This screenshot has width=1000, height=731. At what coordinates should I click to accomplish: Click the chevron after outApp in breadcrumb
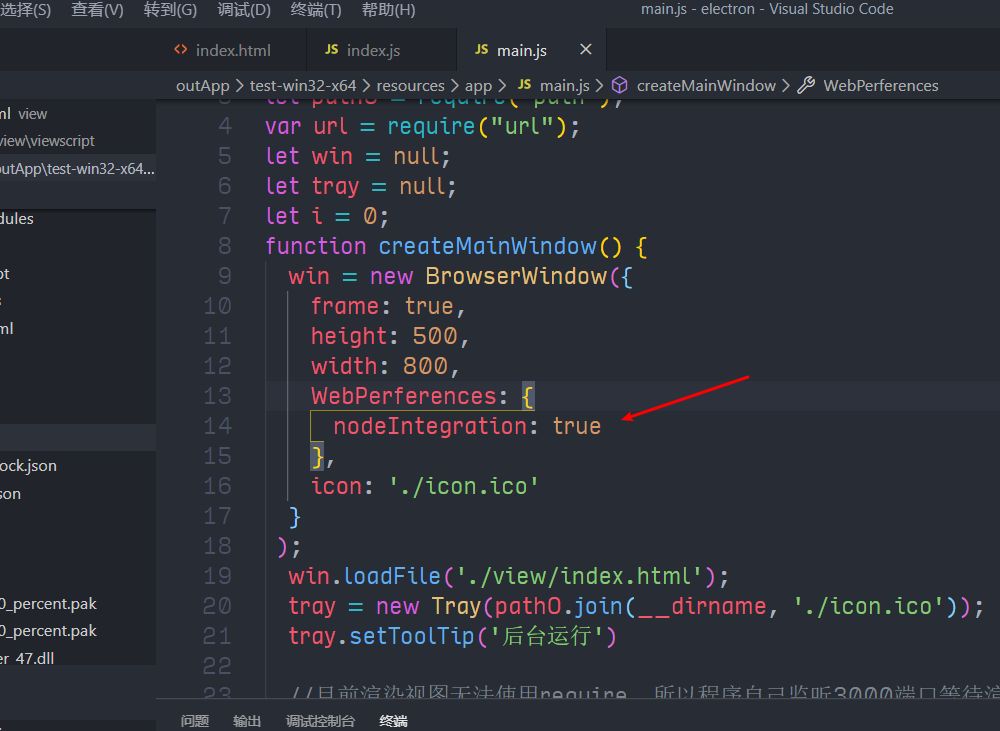point(239,85)
